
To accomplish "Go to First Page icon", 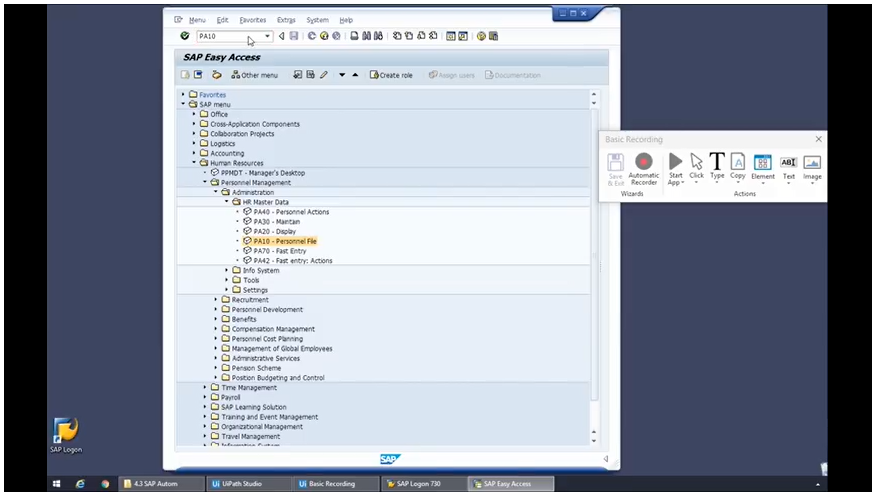I will 397,36.
